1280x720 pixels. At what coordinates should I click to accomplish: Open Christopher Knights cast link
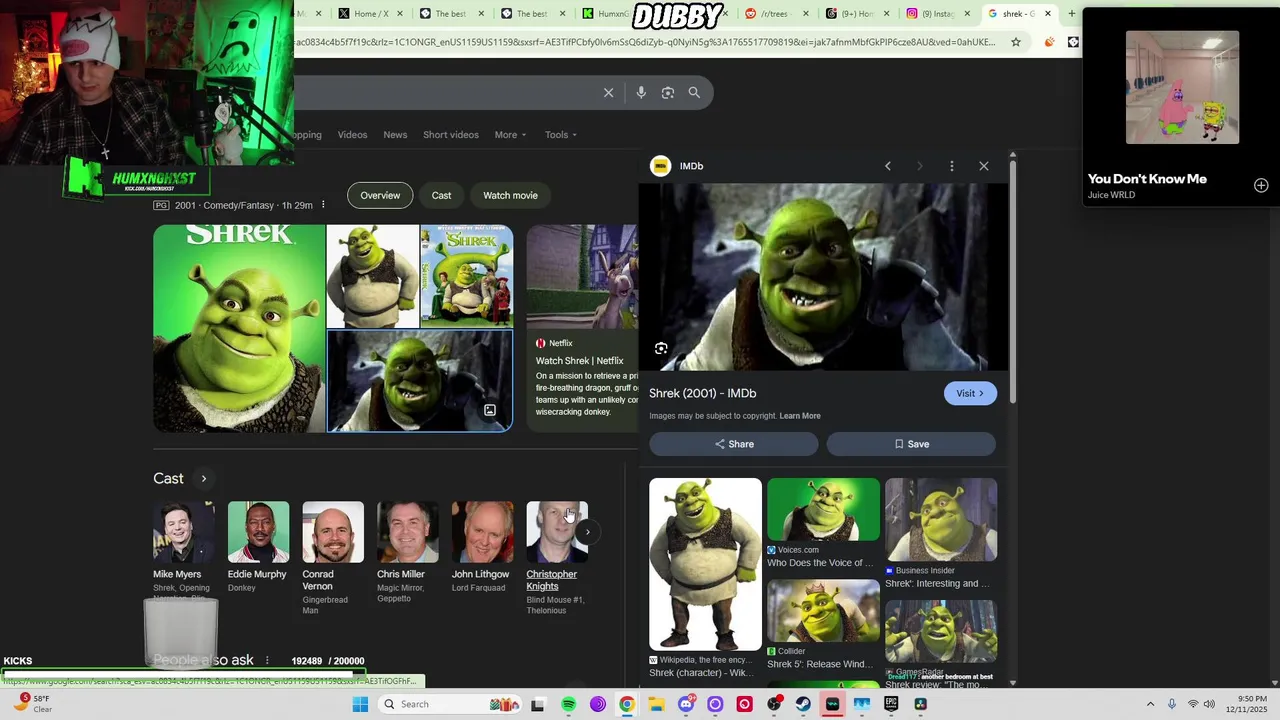coord(551,580)
